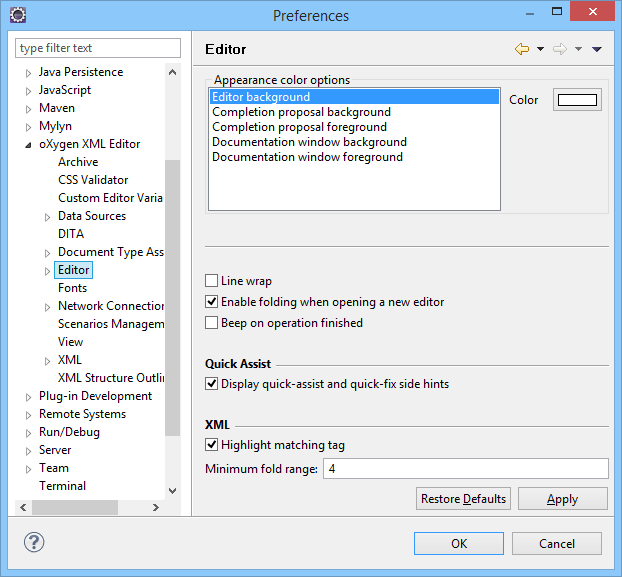Click the Eclipse icon in title bar
This screenshot has height=577, width=622.
[18, 15]
